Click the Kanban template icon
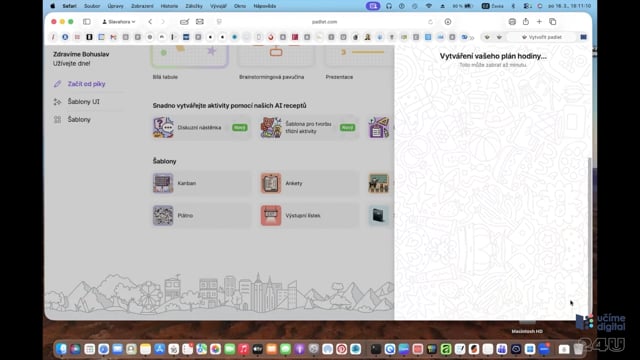 163,183
